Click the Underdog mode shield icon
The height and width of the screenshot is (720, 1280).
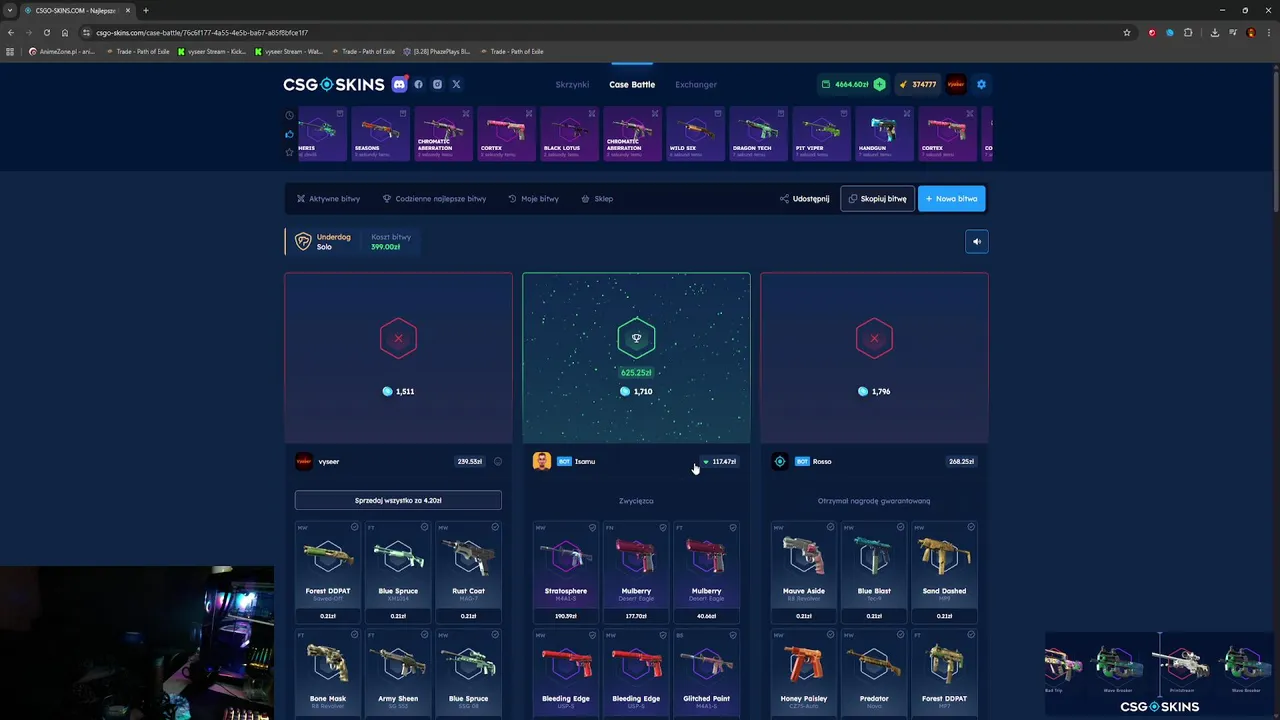303,242
